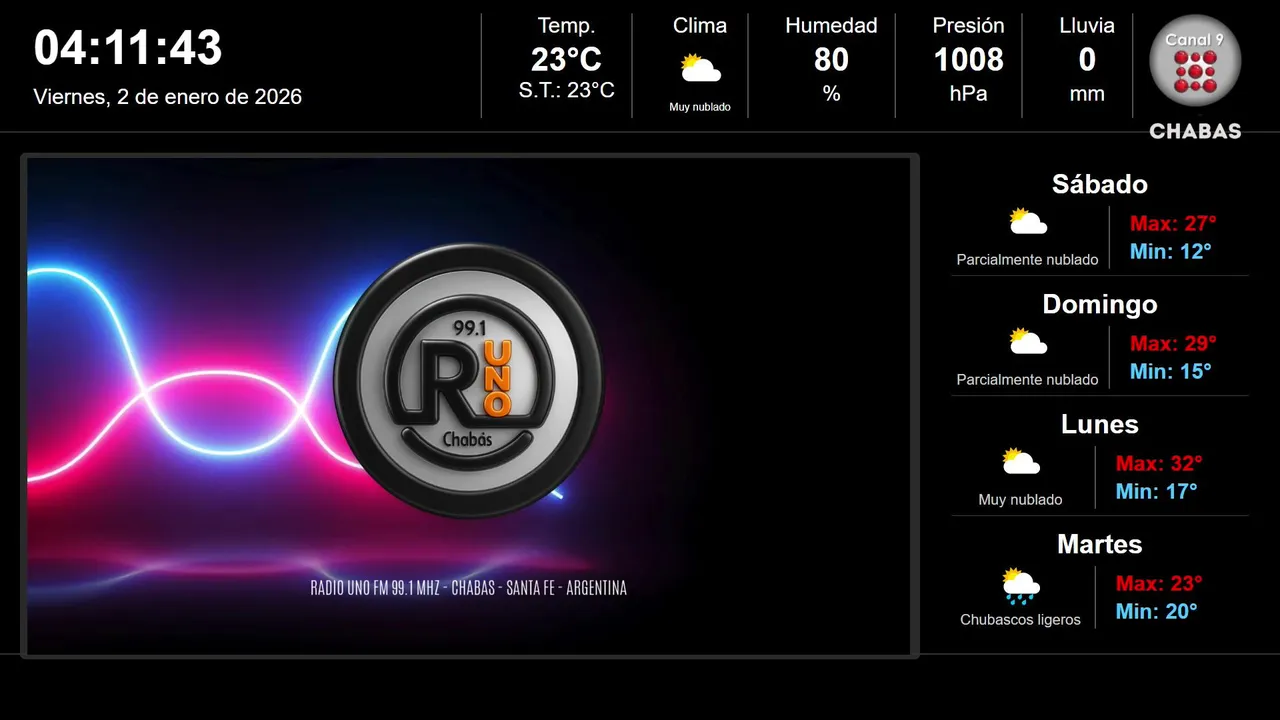Click the Presión heading
The image size is (1280, 720).
968,26
